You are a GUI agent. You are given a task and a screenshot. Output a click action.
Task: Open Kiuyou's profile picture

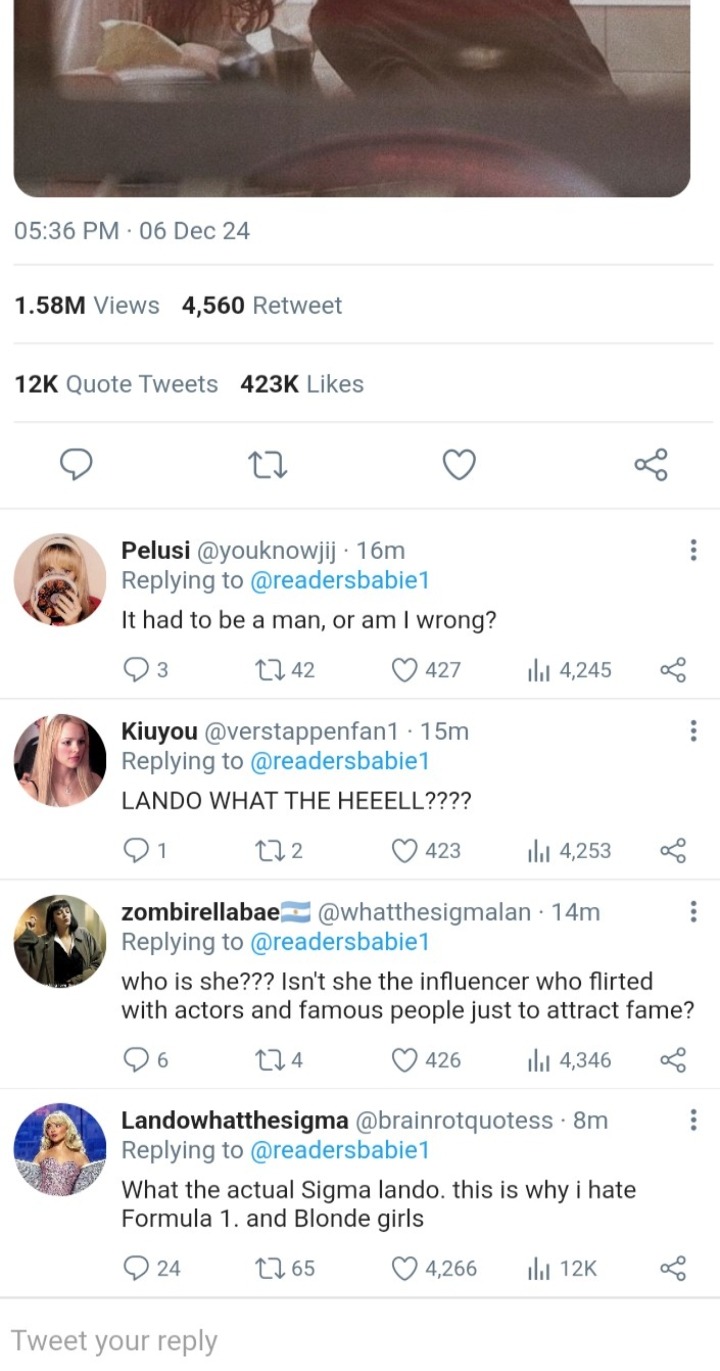(60, 761)
